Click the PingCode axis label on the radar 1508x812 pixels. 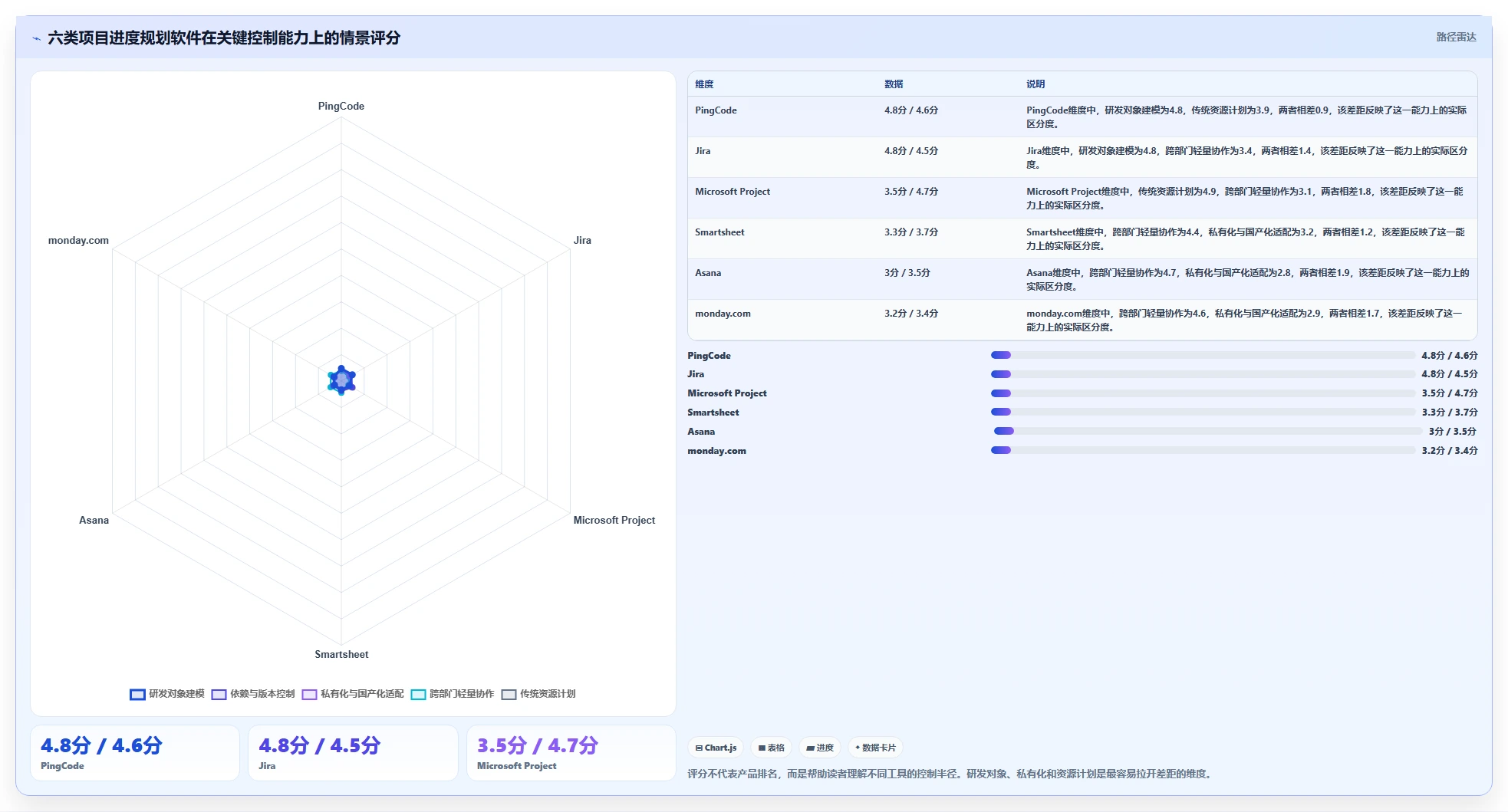[341, 106]
